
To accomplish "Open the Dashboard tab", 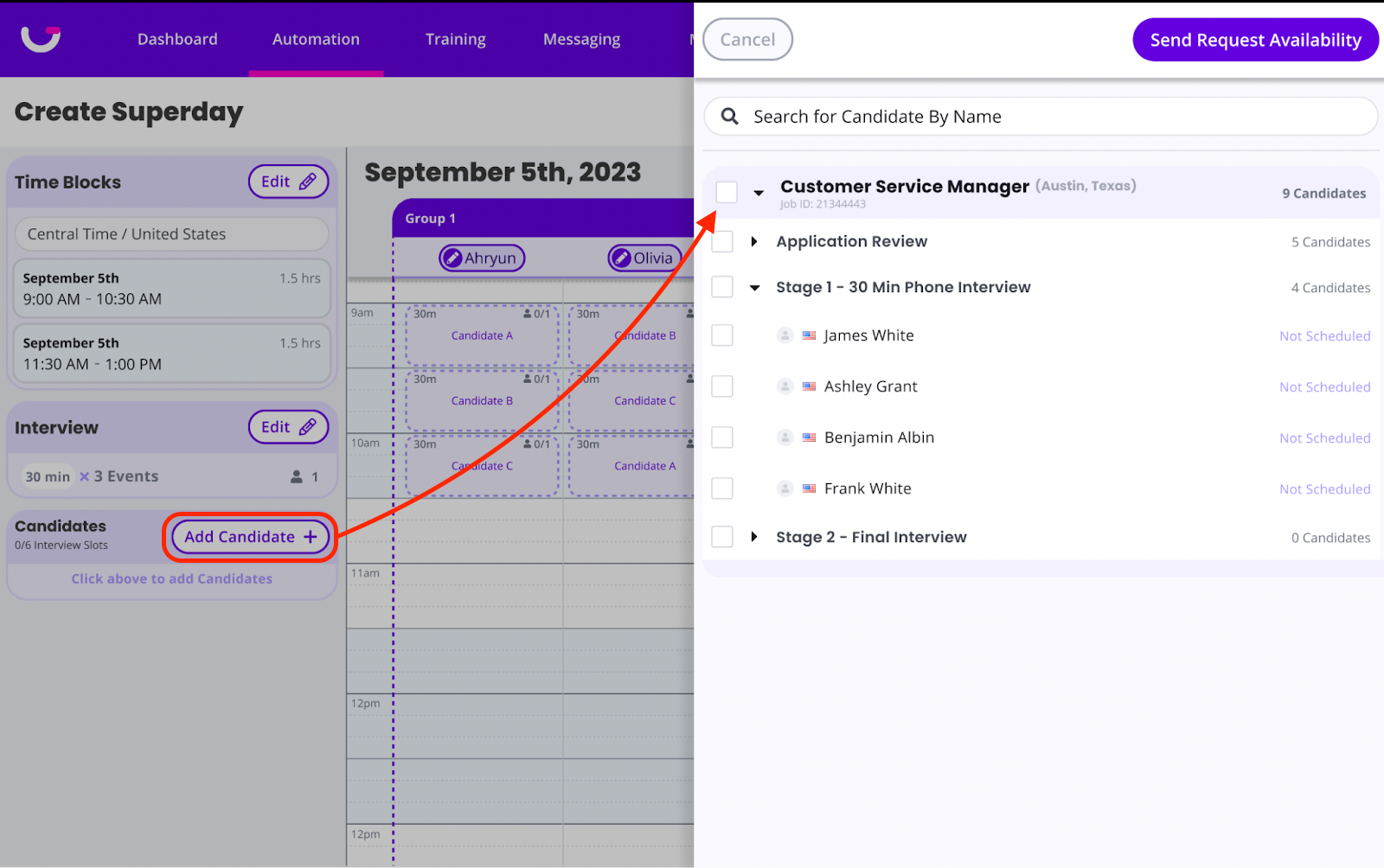I will (177, 39).
